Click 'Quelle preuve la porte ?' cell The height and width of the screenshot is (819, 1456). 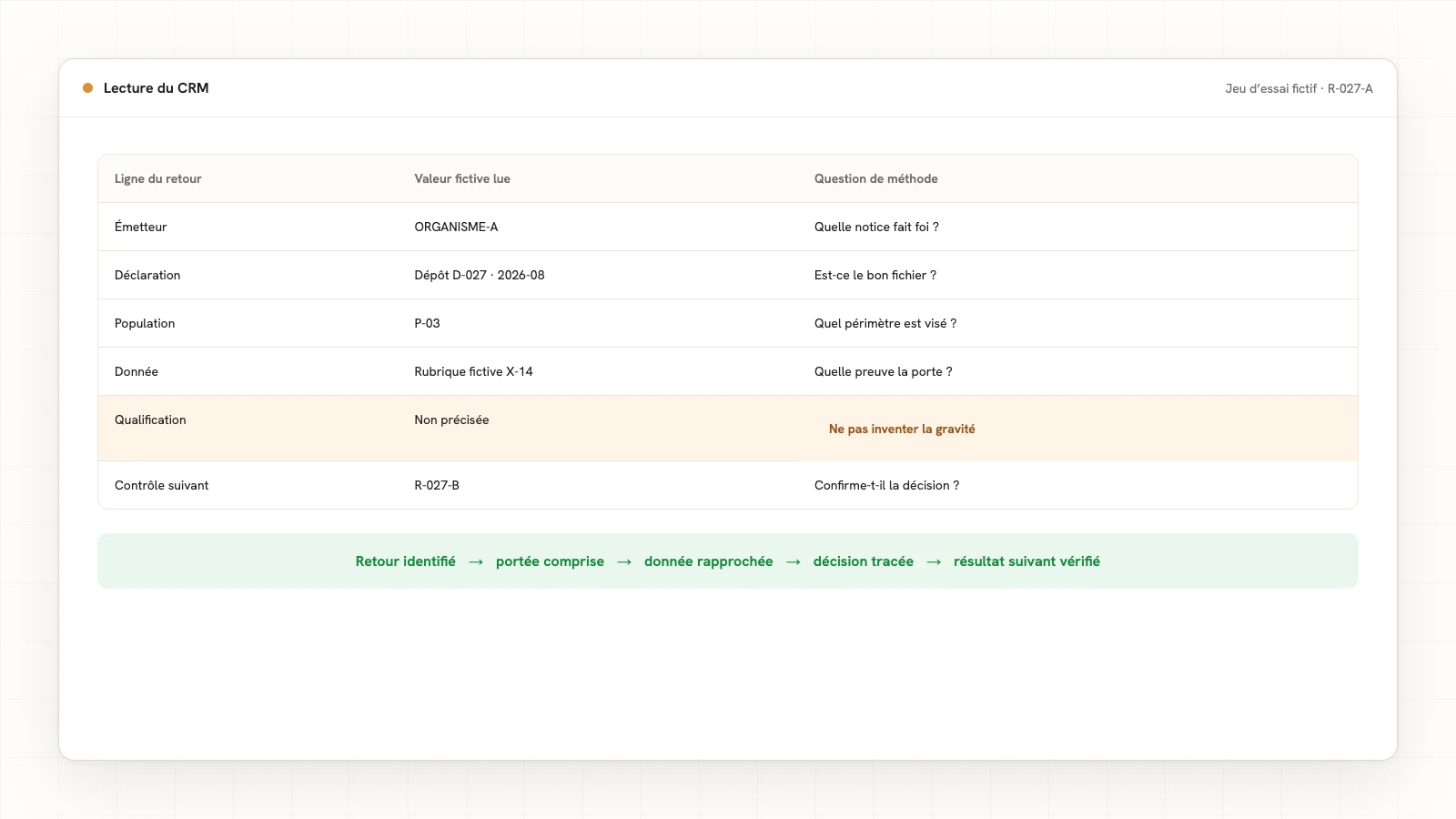click(x=884, y=371)
